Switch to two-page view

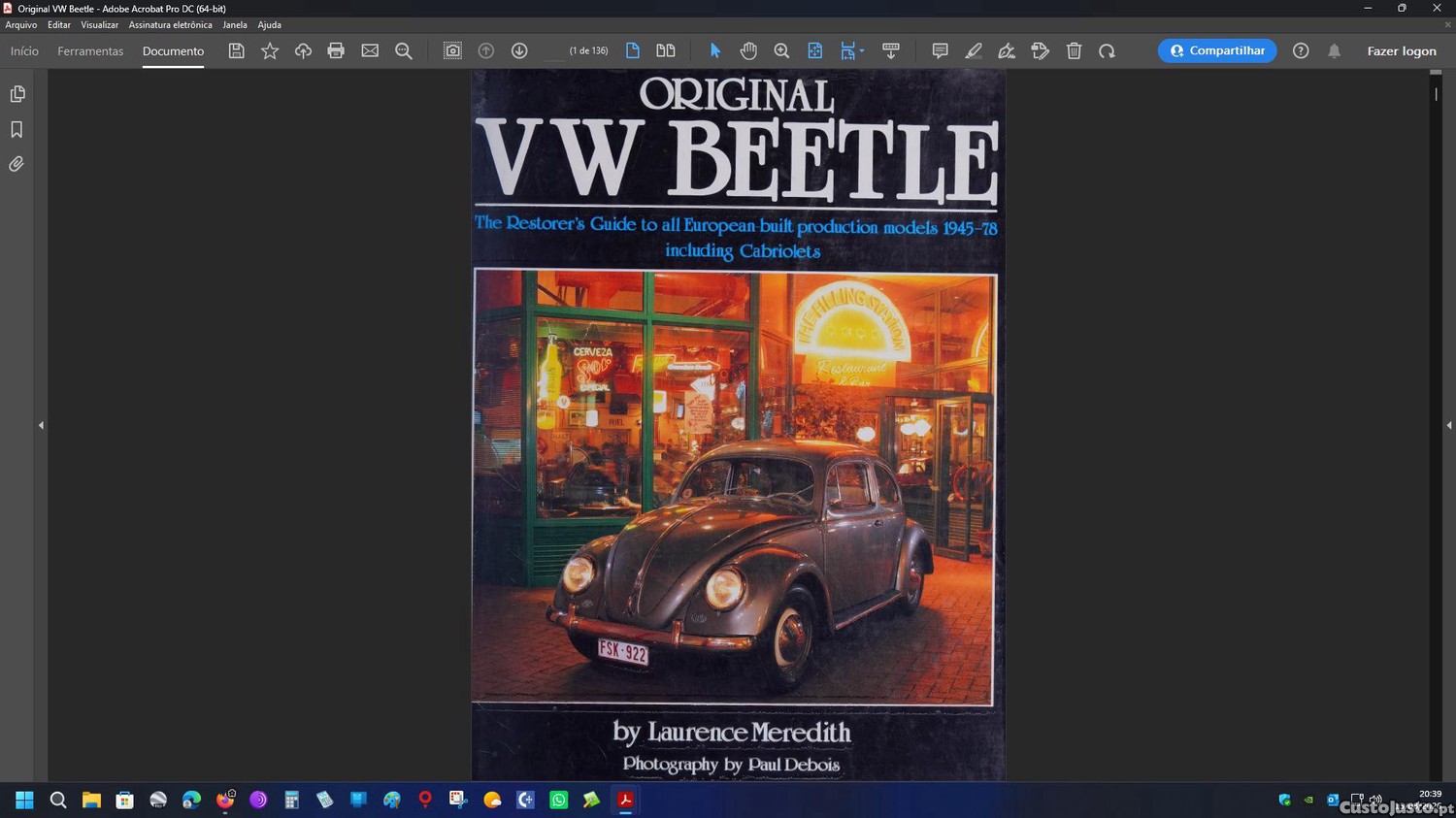coord(666,50)
